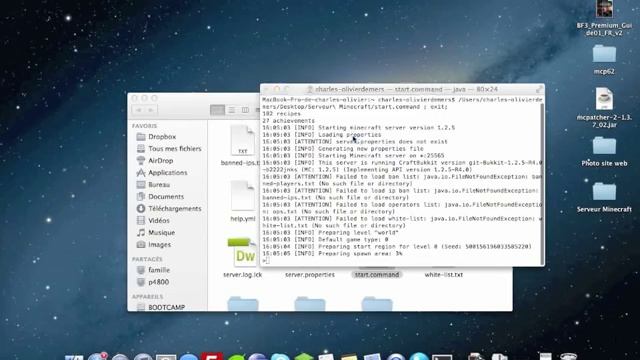
Task: Click 'Default game type: 0' log line
Action: point(325,240)
